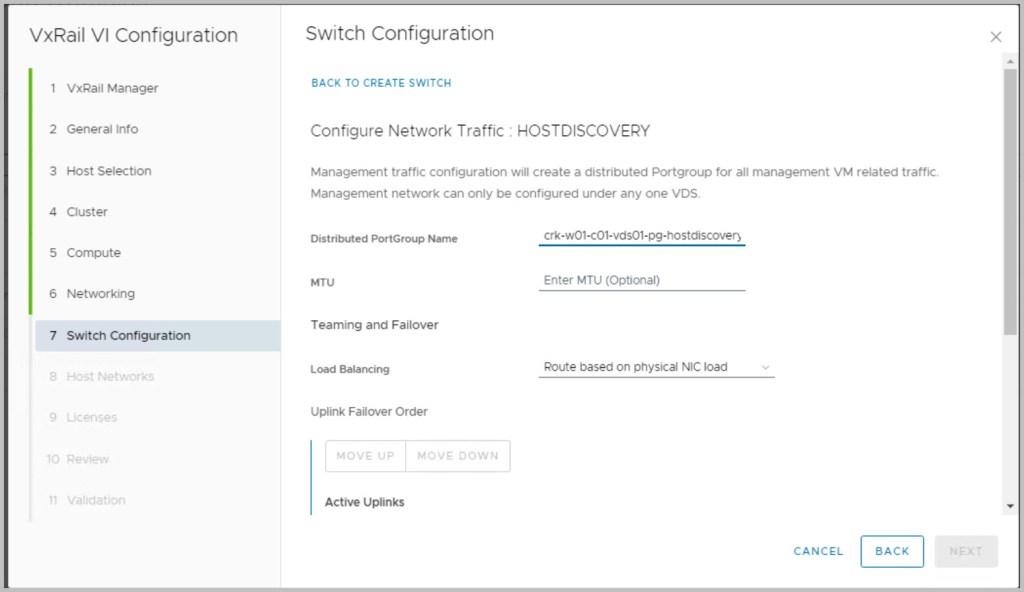Viewport: 1024px width, 592px height.
Task: Click the vertical scrollbar of the dialog
Action: pos(1010,200)
